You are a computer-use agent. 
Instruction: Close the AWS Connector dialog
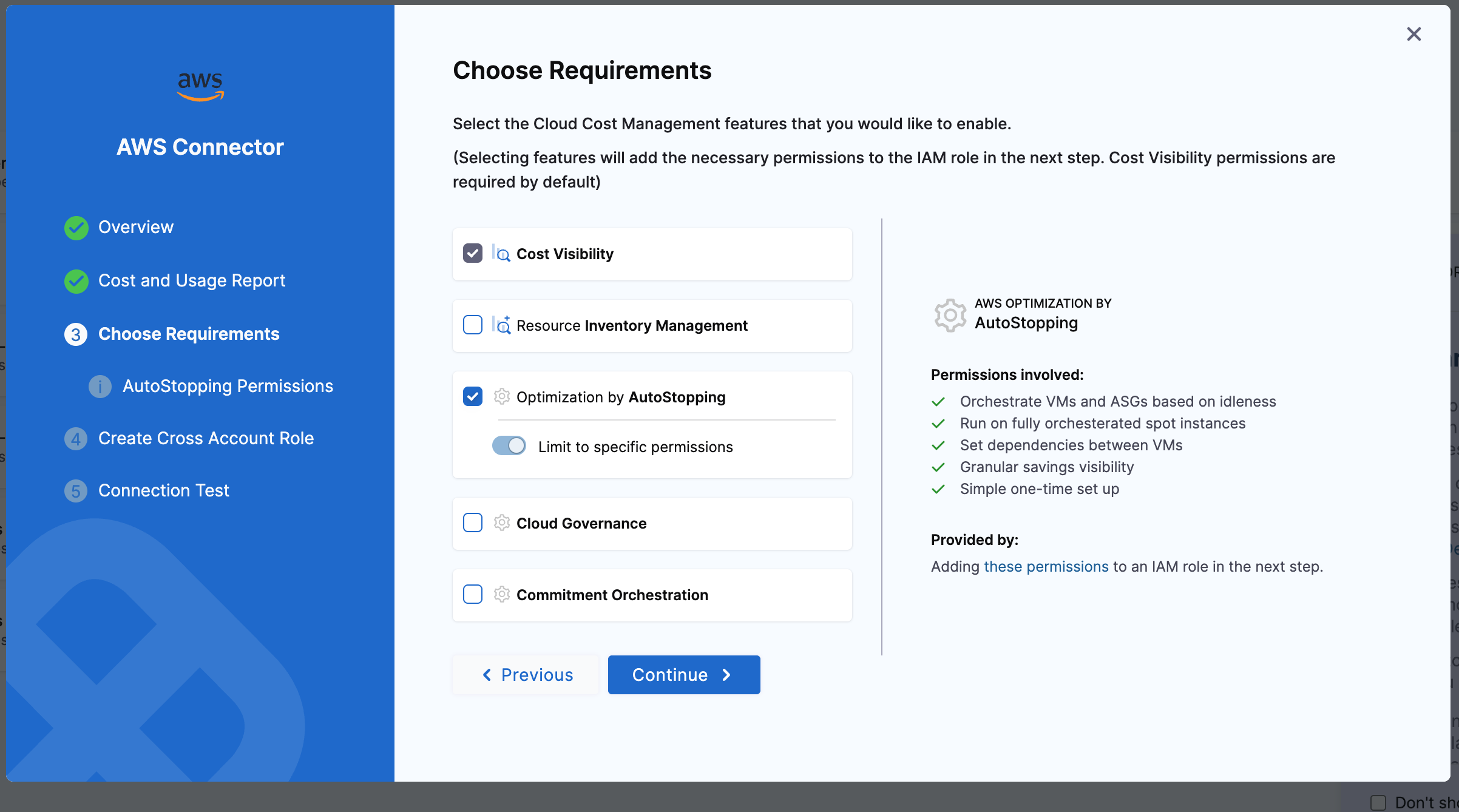1413,34
